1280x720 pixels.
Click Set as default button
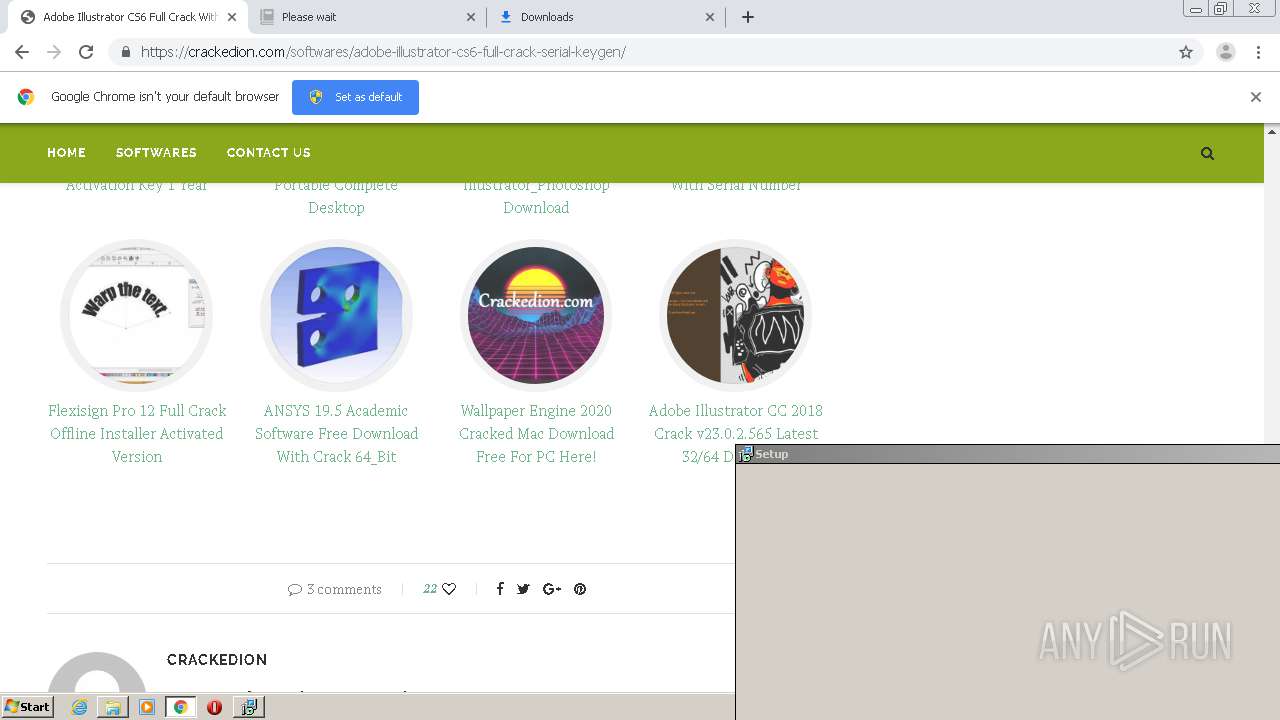pyautogui.click(x=355, y=97)
